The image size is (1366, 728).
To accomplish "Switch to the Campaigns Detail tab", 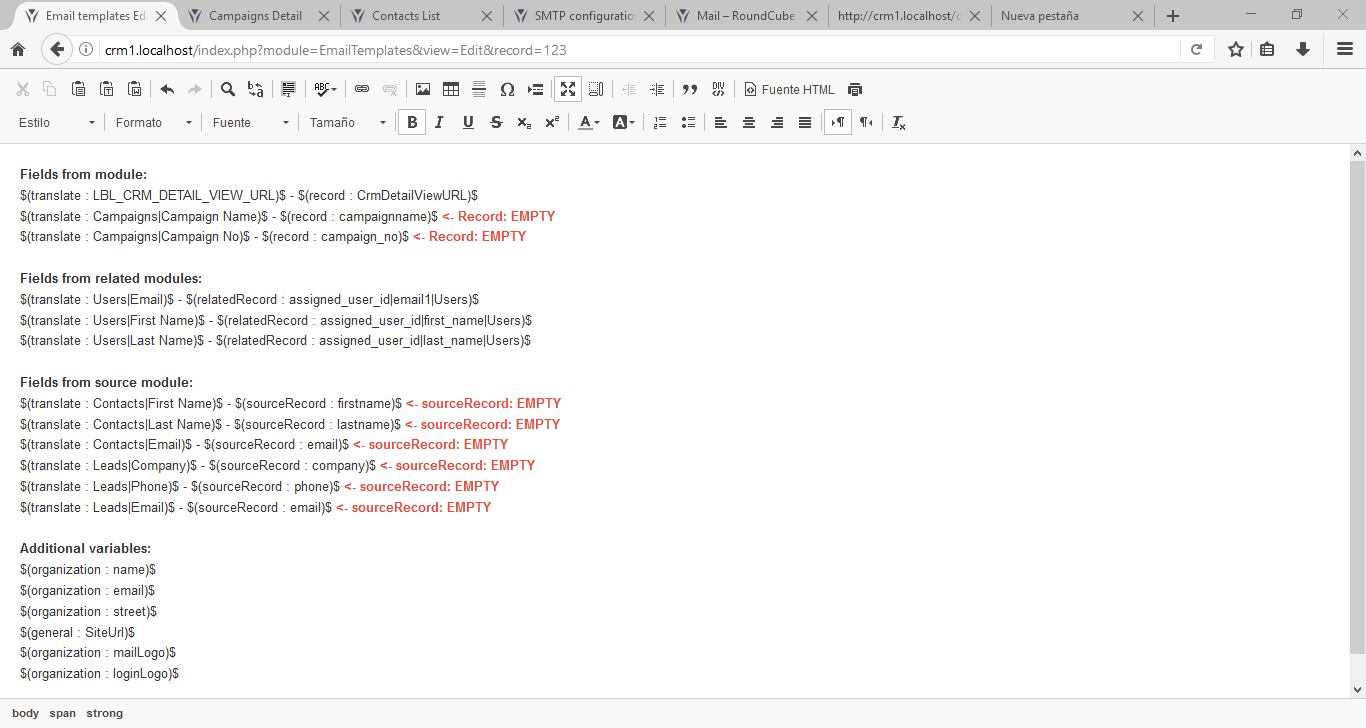I will coord(257,16).
